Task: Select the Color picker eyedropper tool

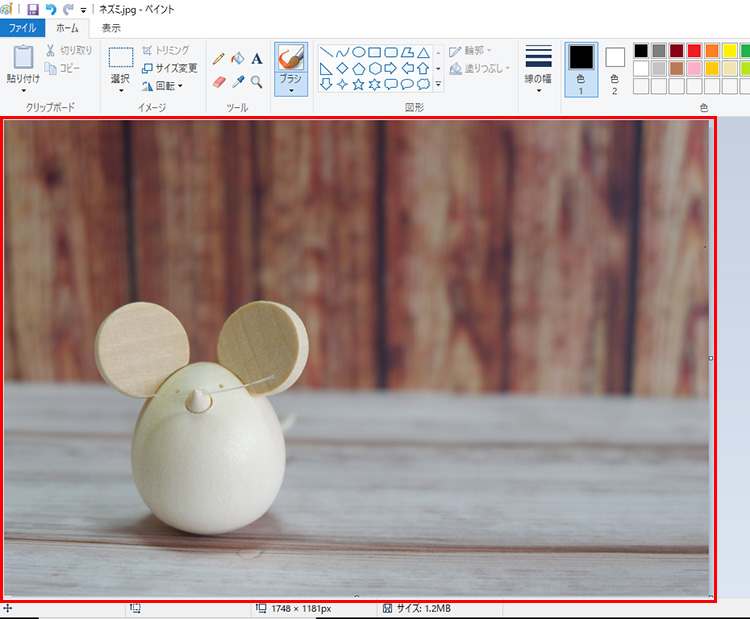Action: [x=238, y=82]
